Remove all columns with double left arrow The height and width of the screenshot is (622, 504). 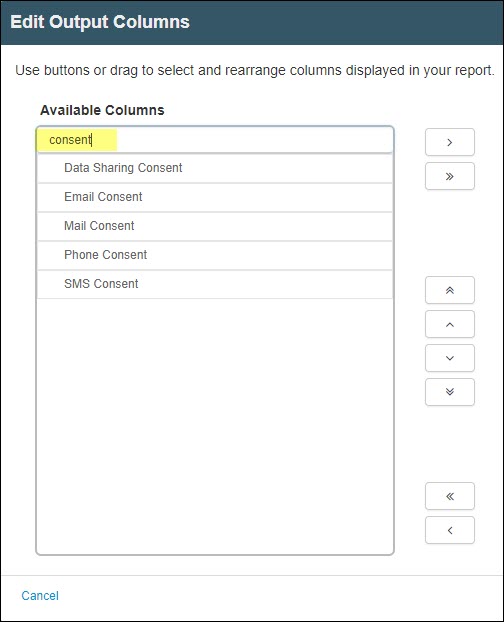pos(450,496)
